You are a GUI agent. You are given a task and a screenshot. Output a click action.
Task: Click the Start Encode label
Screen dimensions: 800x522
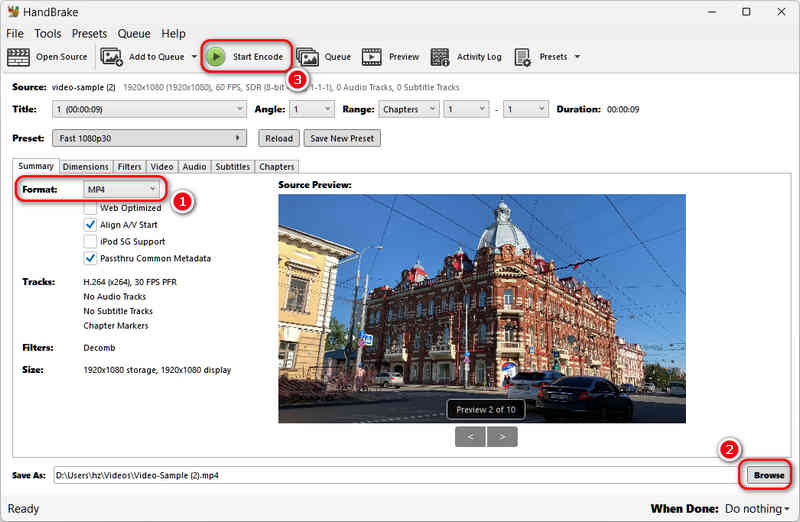click(x=258, y=57)
